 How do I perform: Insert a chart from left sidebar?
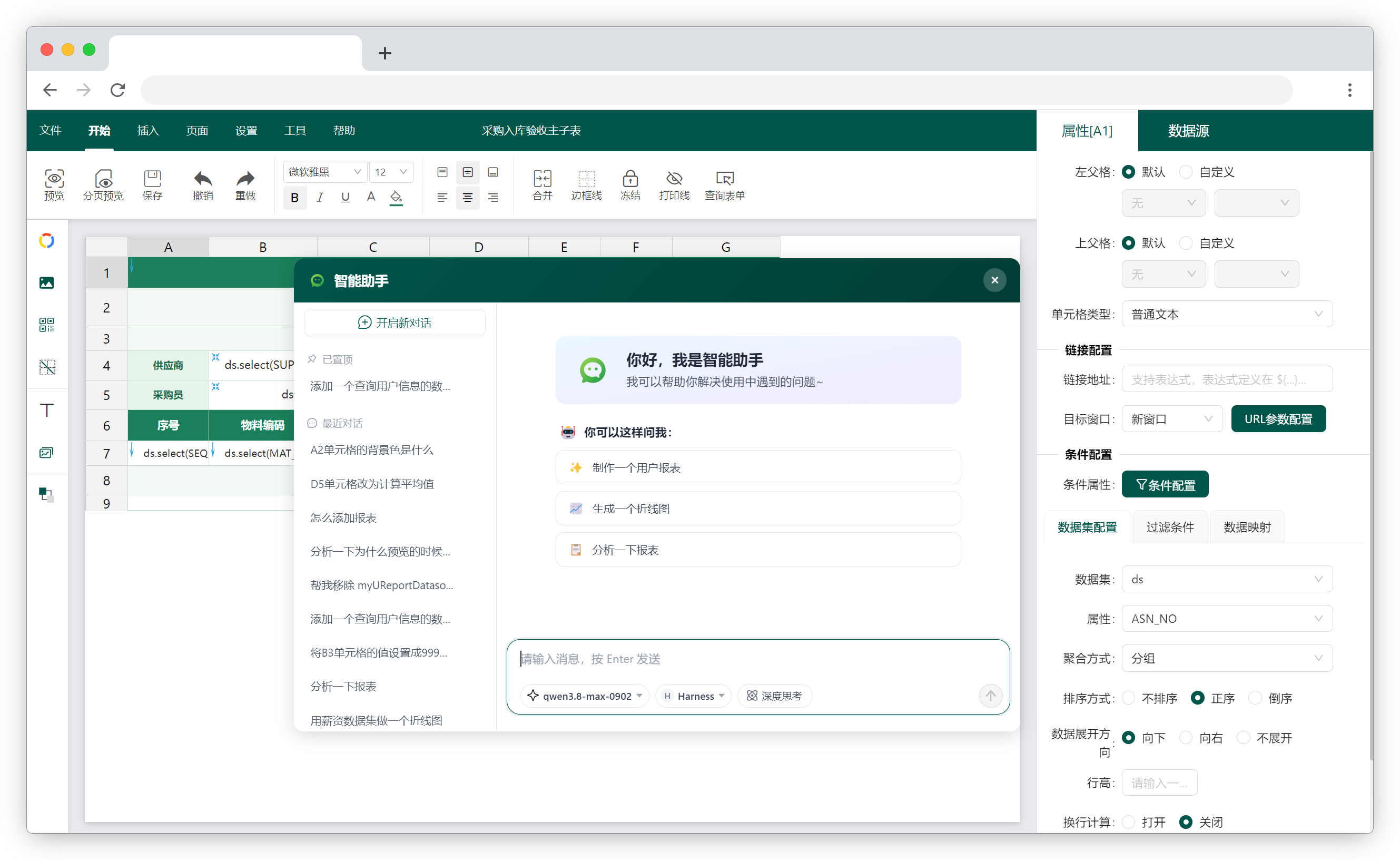pos(46,241)
